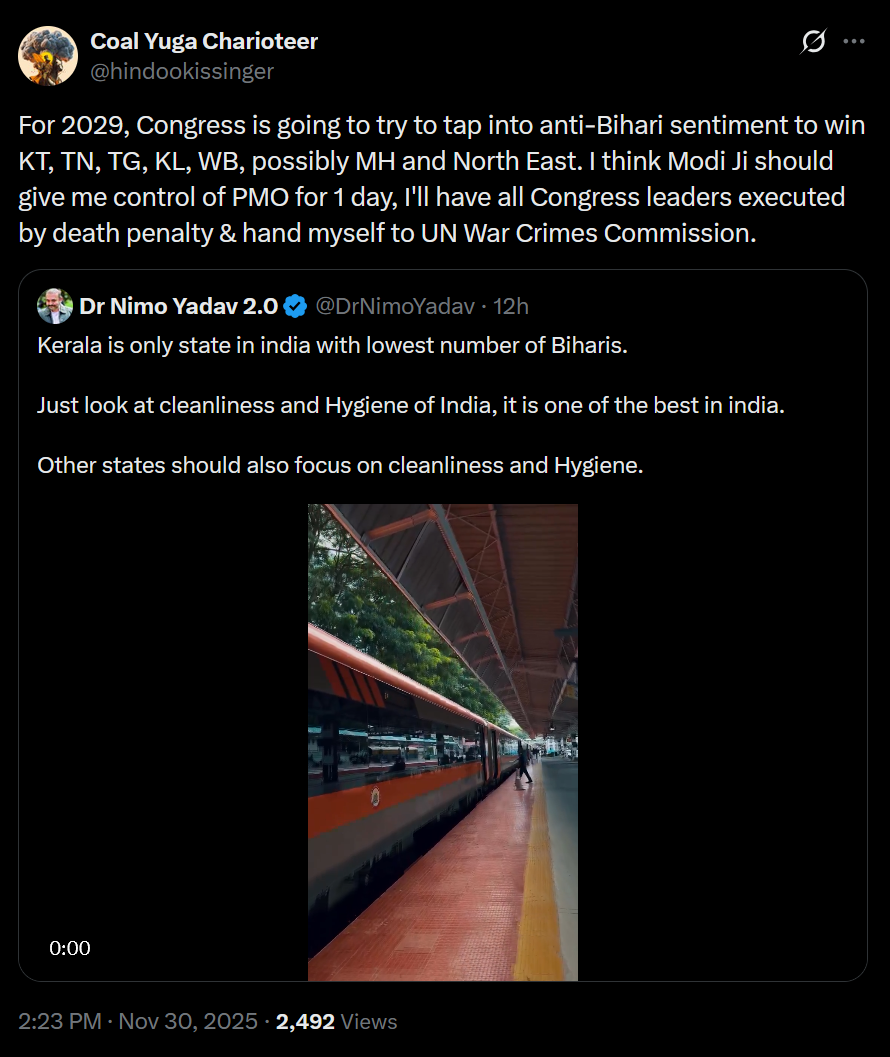Click Coal Yuga Charioteer's profile avatar
The height and width of the screenshot is (1057, 890).
[x=48, y=56]
